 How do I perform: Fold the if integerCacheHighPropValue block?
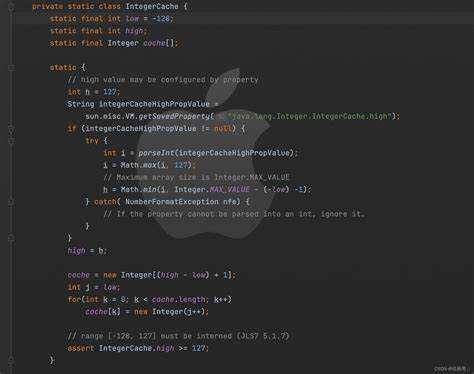pos(11,129)
